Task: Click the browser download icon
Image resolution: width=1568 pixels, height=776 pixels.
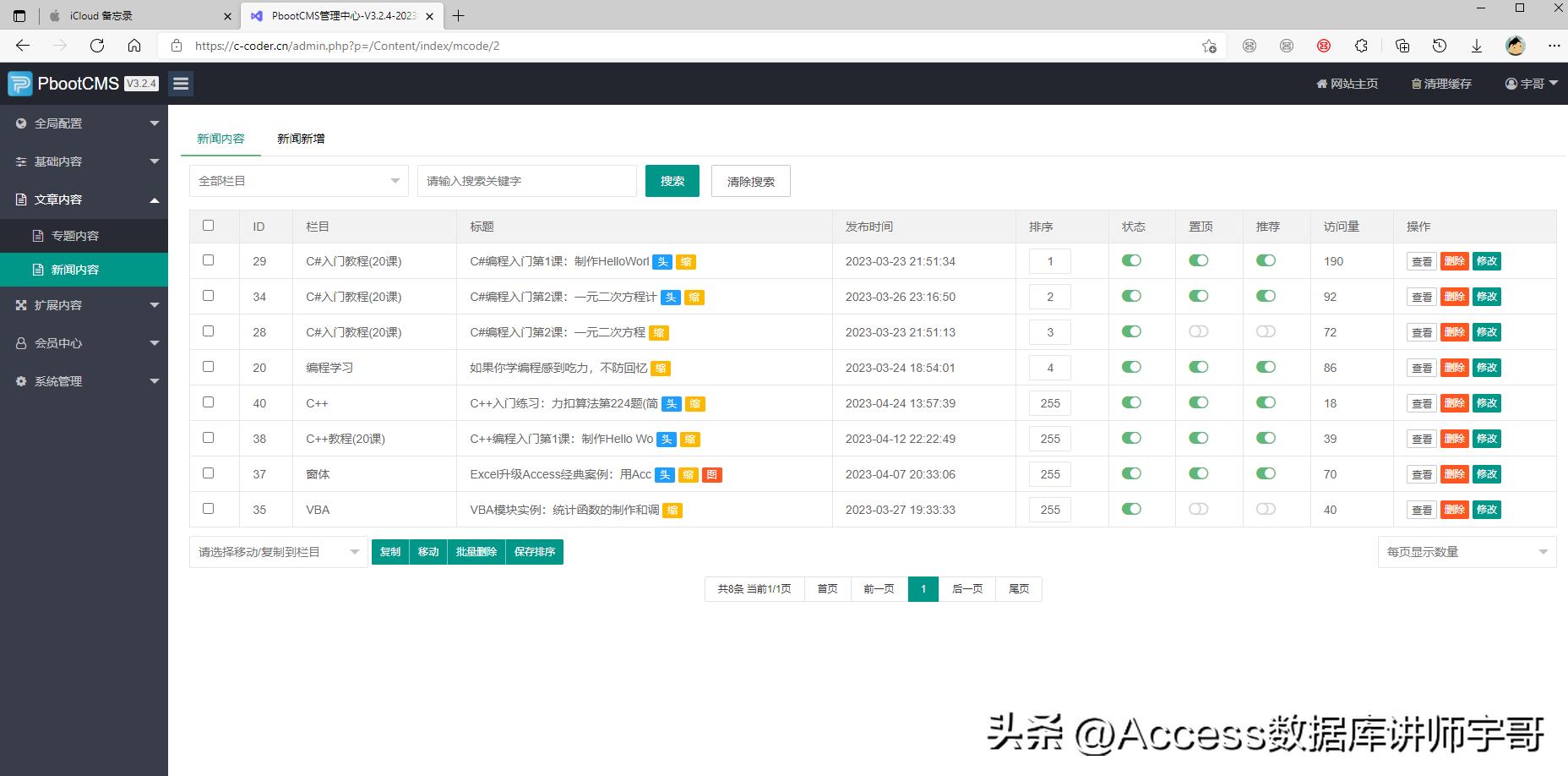Action: click(1477, 46)
